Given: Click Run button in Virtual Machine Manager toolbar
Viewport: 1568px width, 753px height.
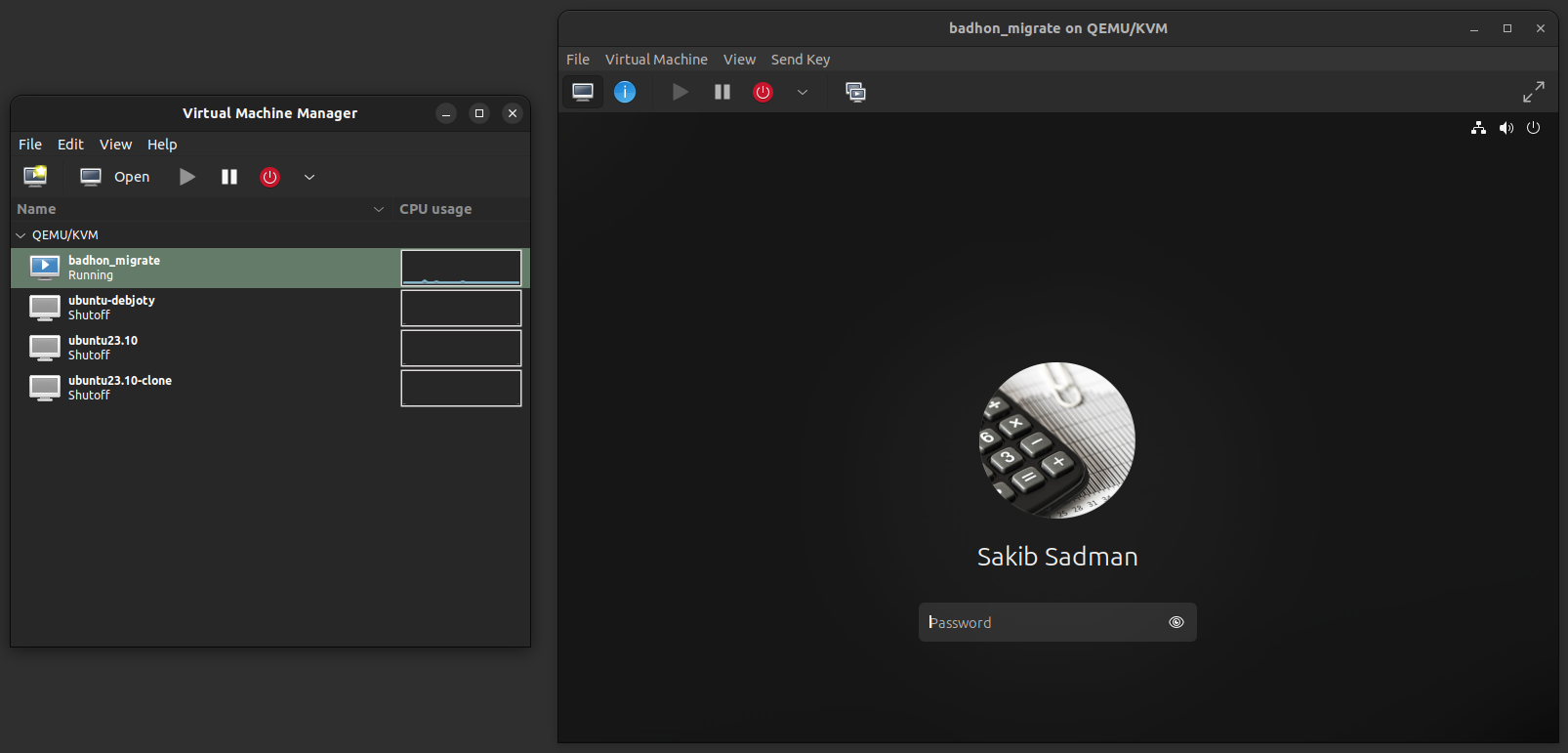Looking at the screenshot, I should click(x=187, y=177).
